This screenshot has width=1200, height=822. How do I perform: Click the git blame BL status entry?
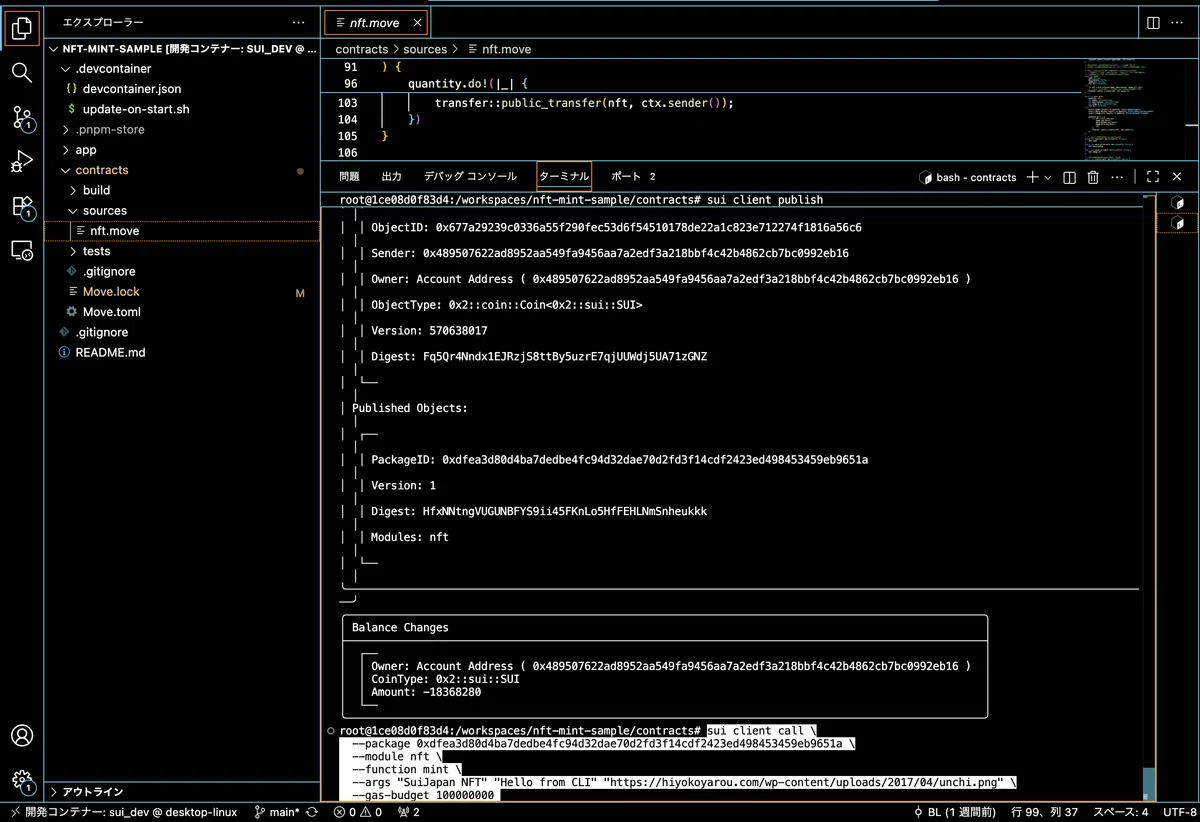tap(954, 812)
